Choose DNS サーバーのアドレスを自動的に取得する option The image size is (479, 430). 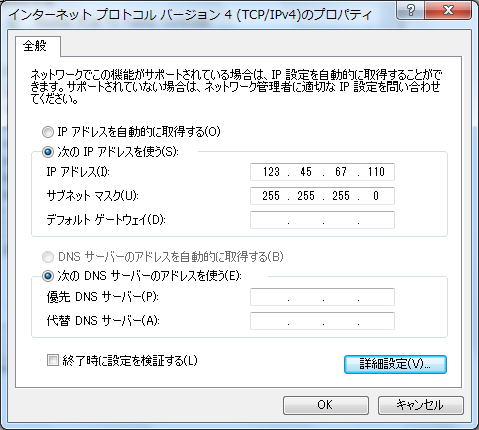click(x=48, y=257)
